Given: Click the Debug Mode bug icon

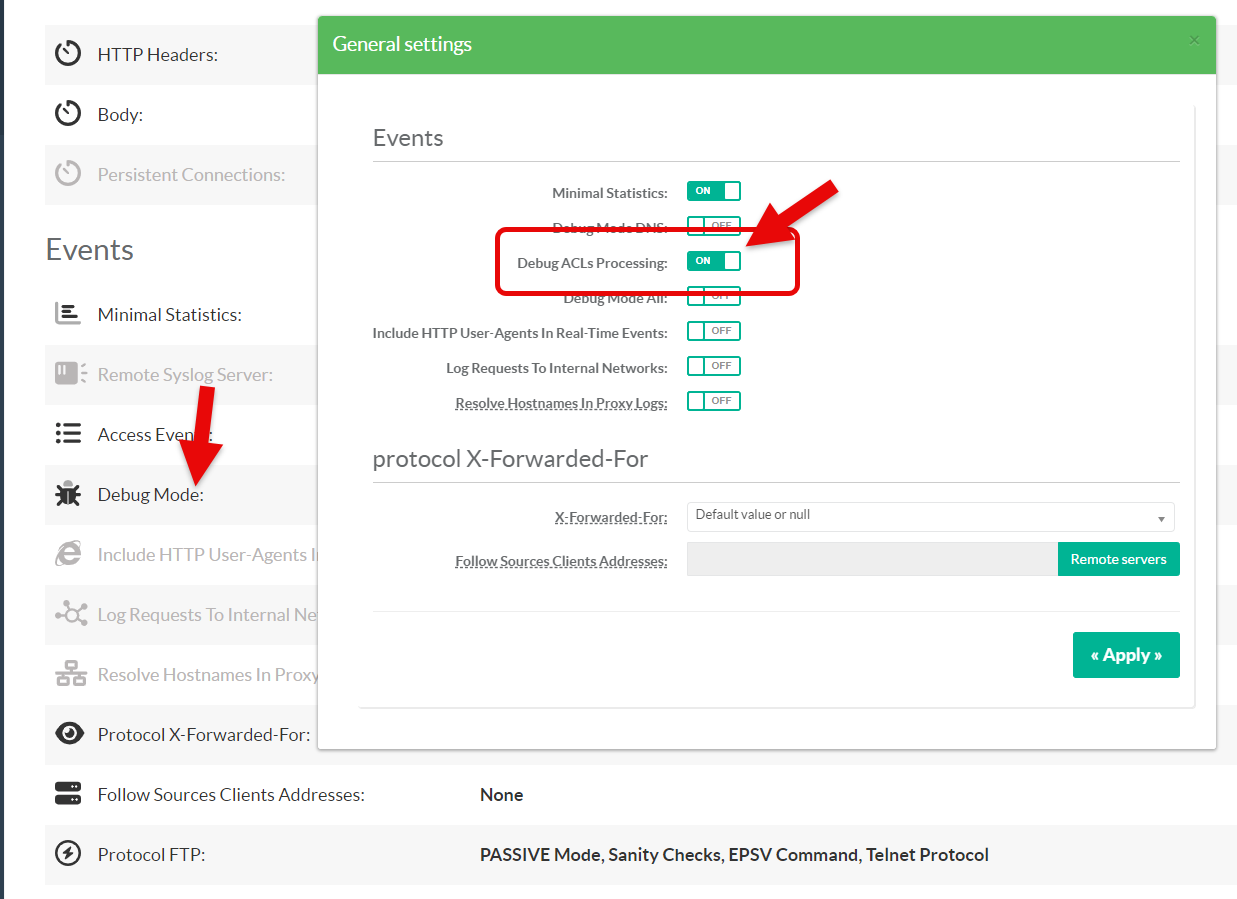Looking at the screenshot, I should pyautogui.click(x=68, y=494).
